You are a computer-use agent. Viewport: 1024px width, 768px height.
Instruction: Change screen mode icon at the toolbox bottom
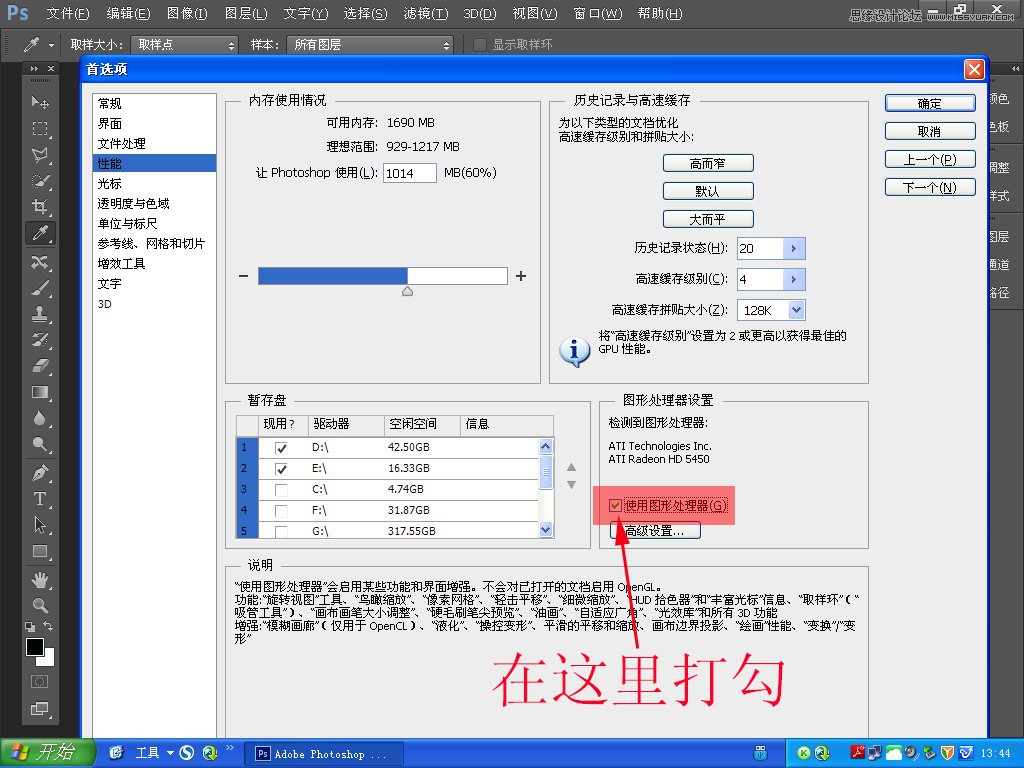(40, 709)
